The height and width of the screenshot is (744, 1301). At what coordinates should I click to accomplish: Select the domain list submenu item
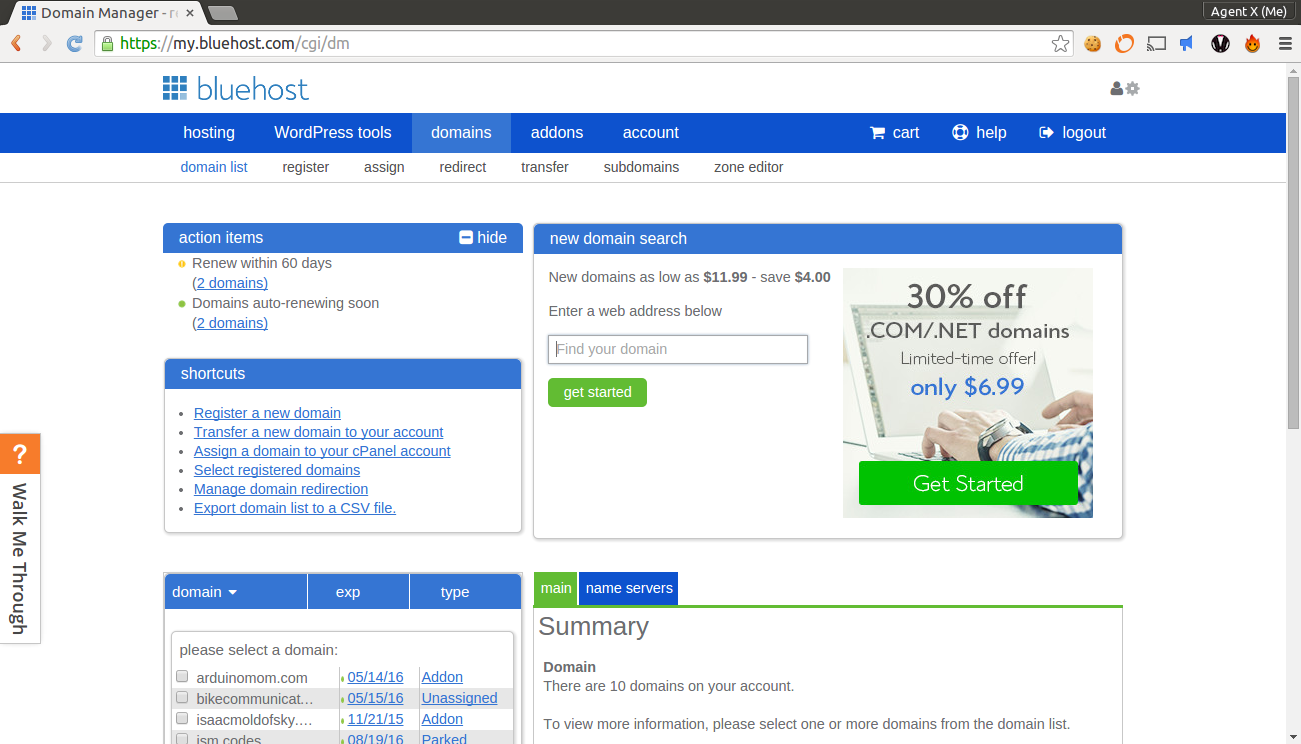point(214,167)
